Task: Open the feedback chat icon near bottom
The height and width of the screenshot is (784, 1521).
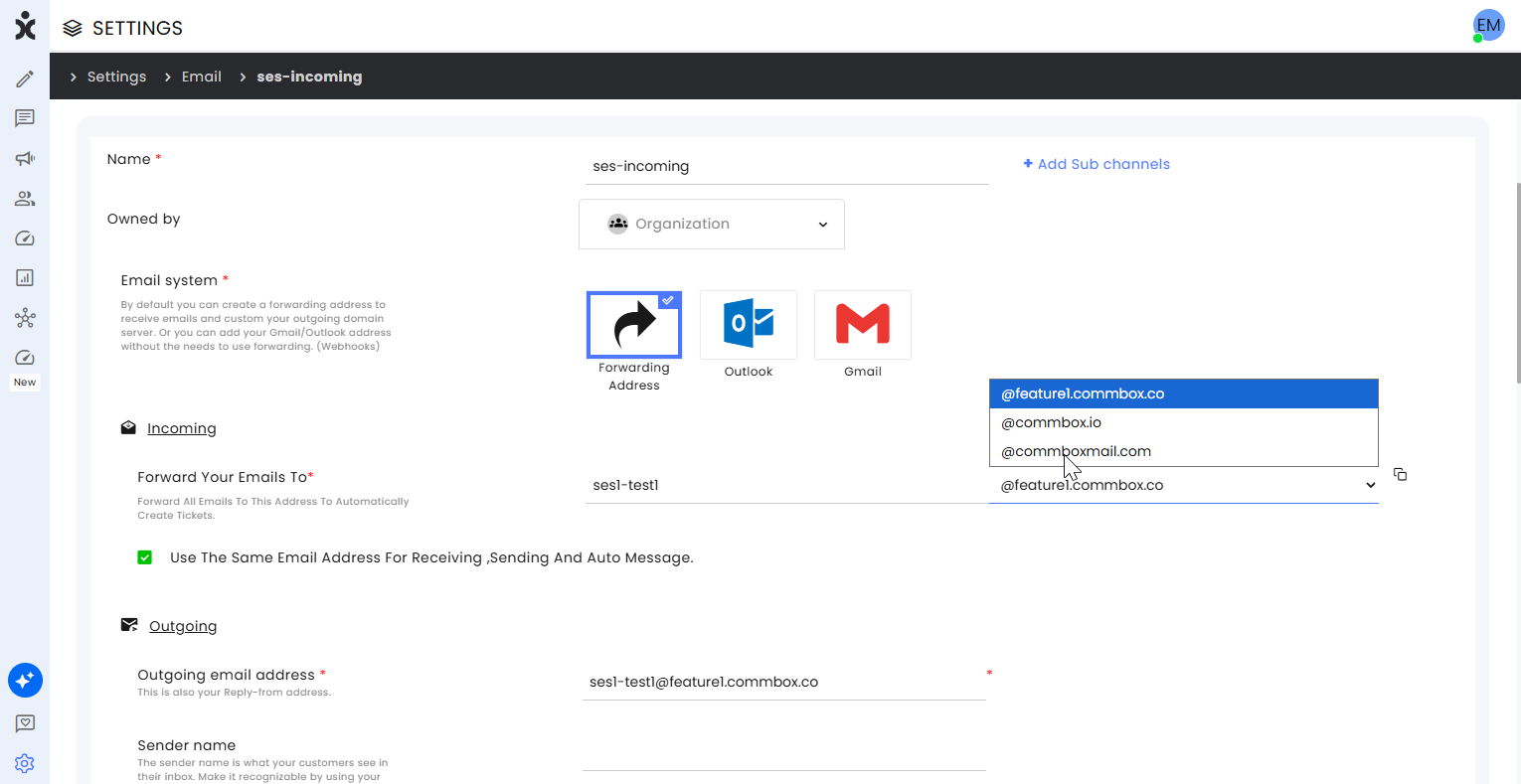Action: coord(25,723)
